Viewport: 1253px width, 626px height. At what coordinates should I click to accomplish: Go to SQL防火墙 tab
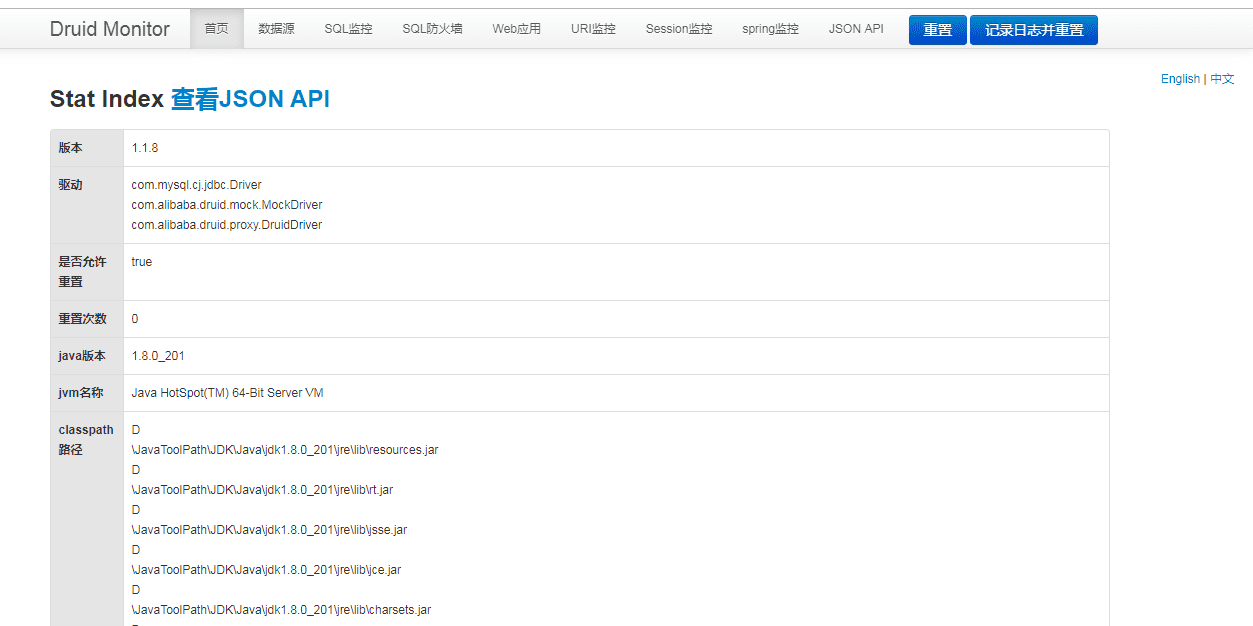click(432, 29)
